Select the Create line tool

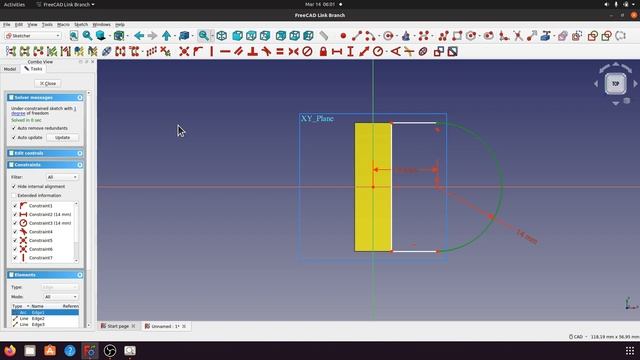pos(357,36)
